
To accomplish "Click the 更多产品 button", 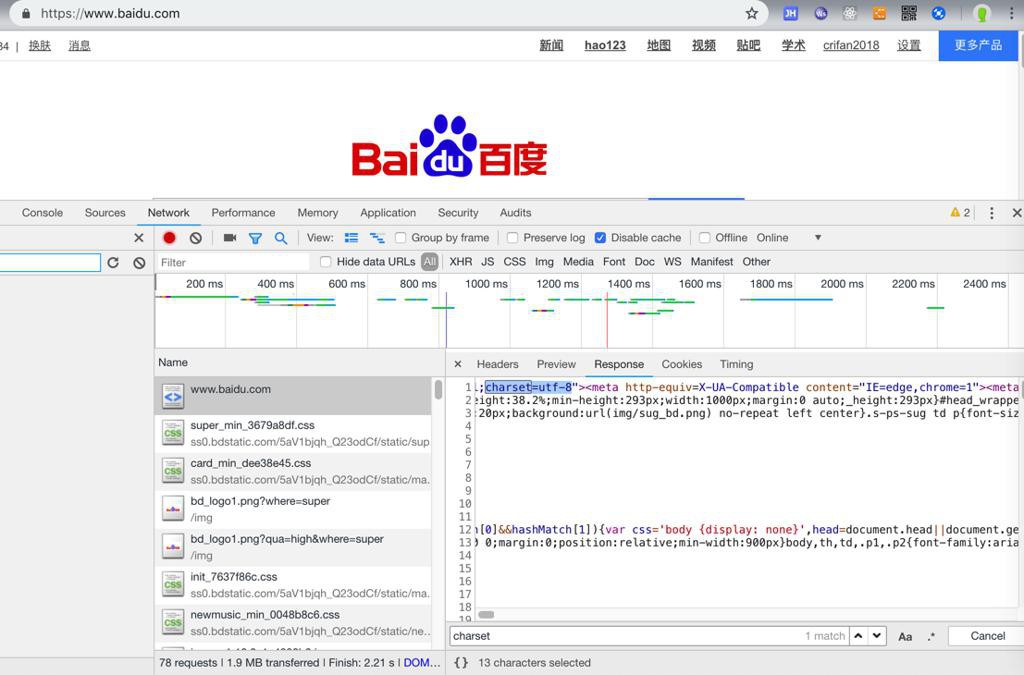I will [x=978, y=46].
